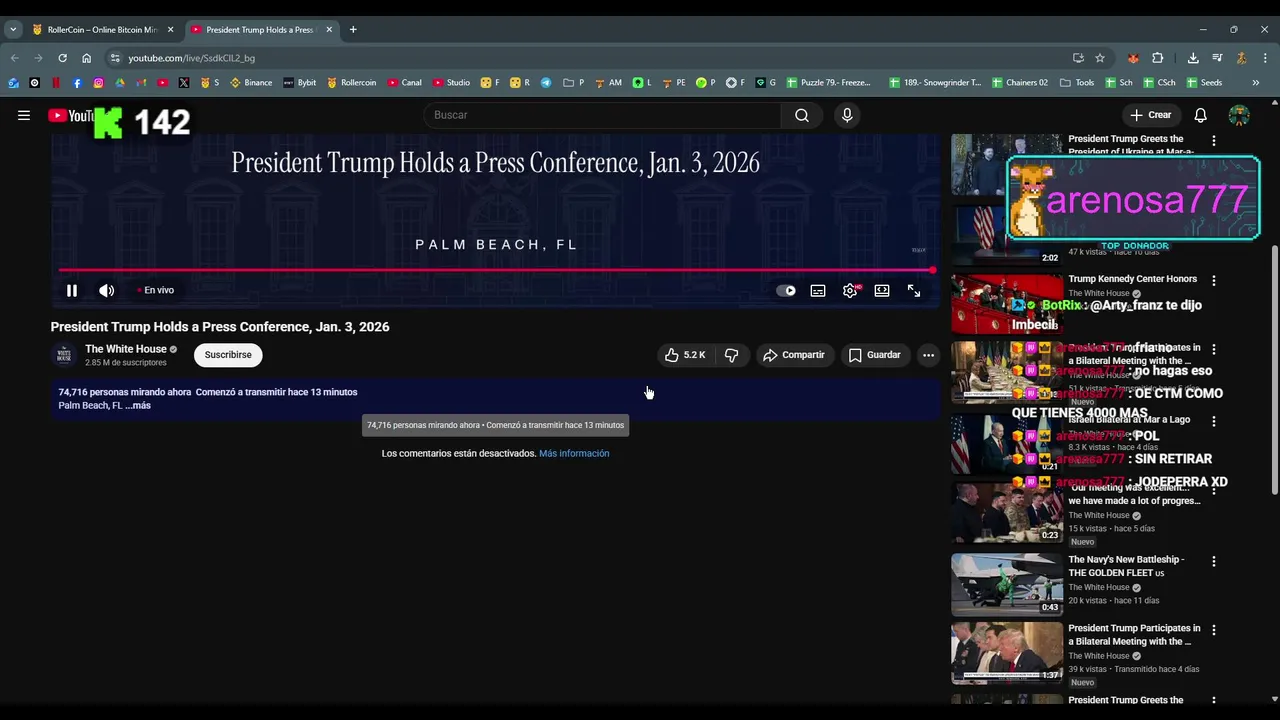The width and height of the screenshot is (1280, 720).
Task: Open the Studio bookmark
Action: click(451, 83)
